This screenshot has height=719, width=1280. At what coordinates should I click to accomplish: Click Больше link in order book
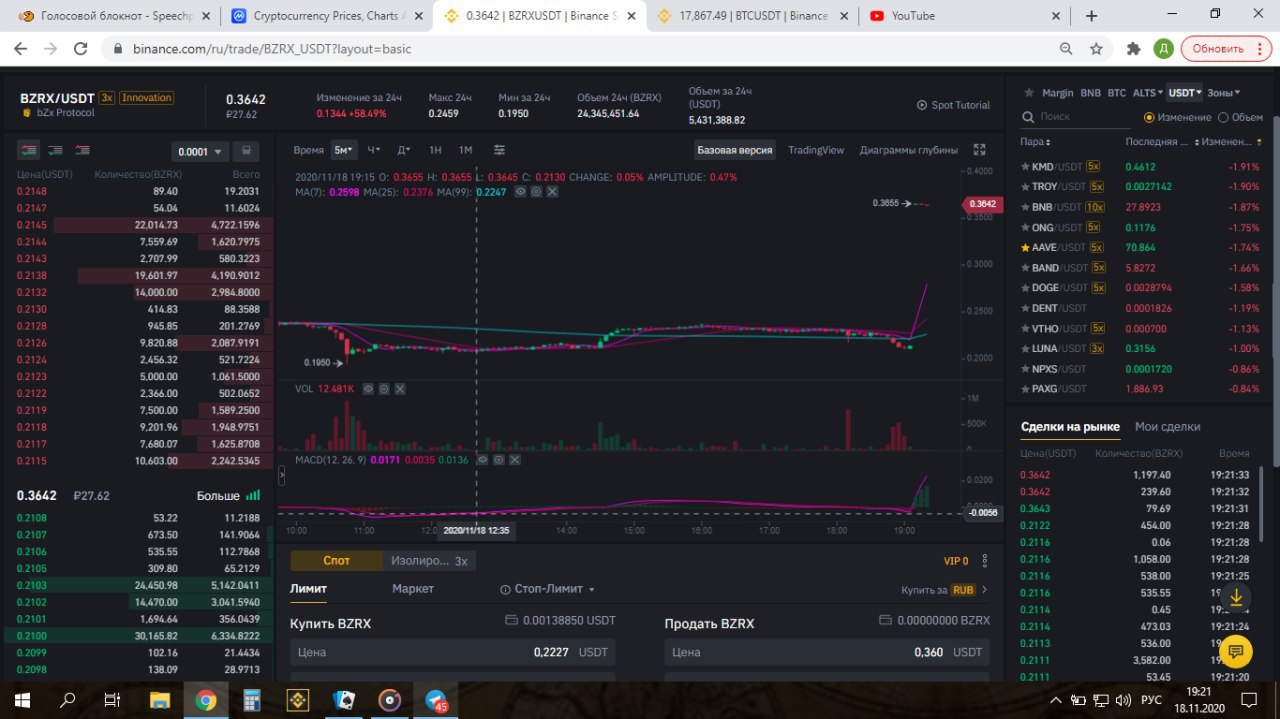[218, 496]
